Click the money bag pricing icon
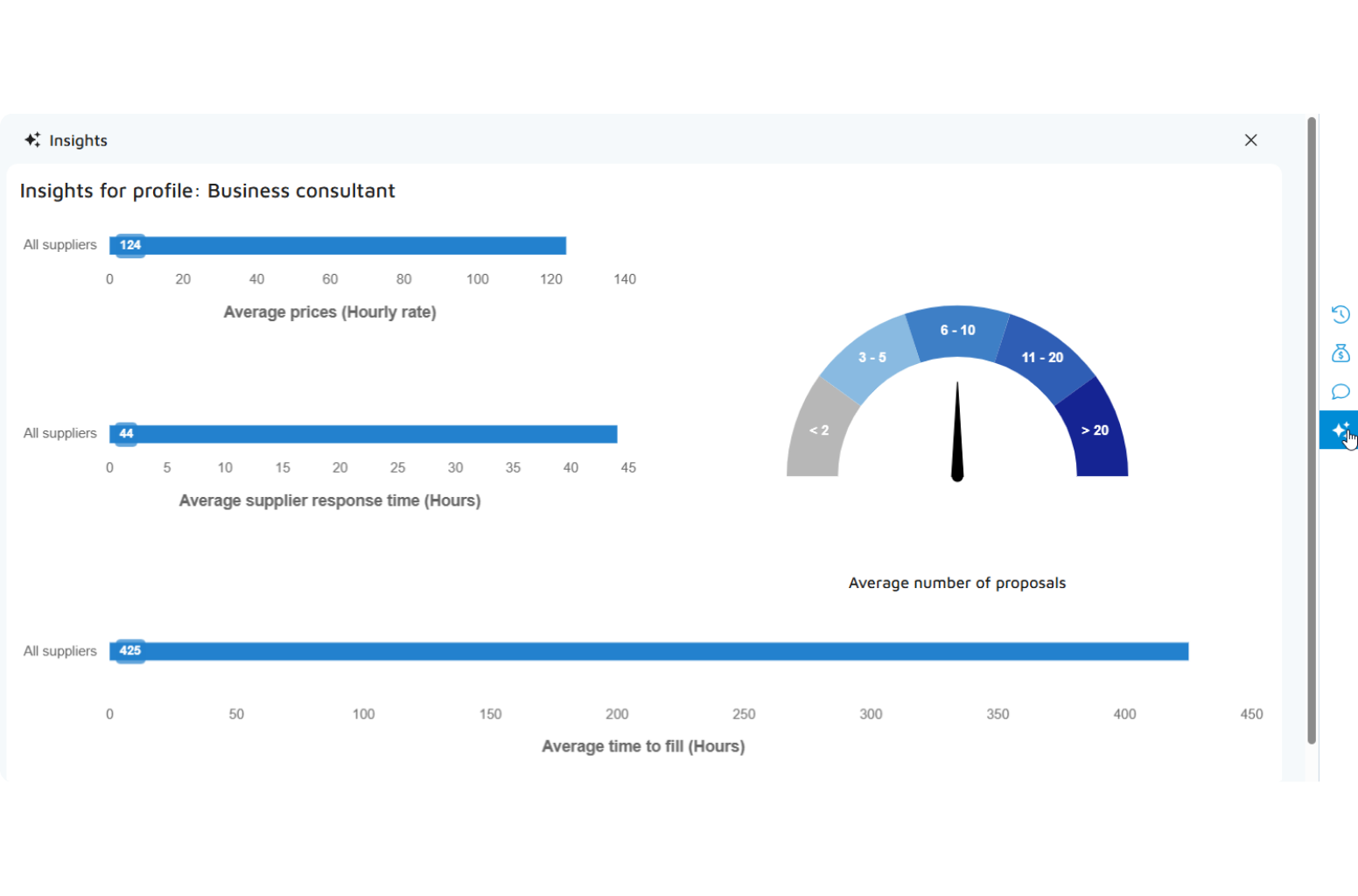The width and height of the screenshot is (1358, 896). [x=1340, y=353]
